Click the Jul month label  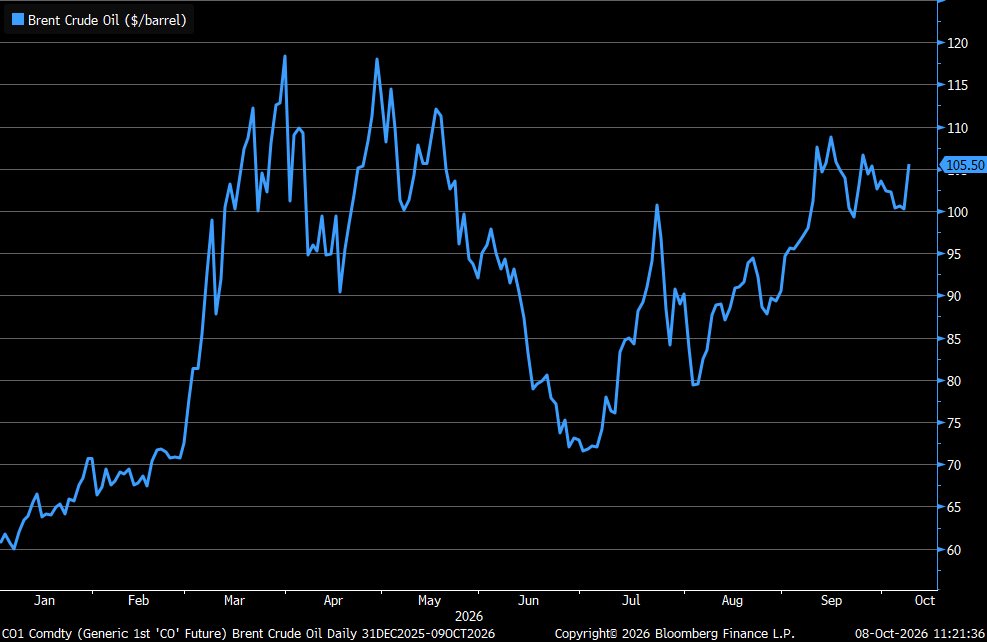coord(631,600)
